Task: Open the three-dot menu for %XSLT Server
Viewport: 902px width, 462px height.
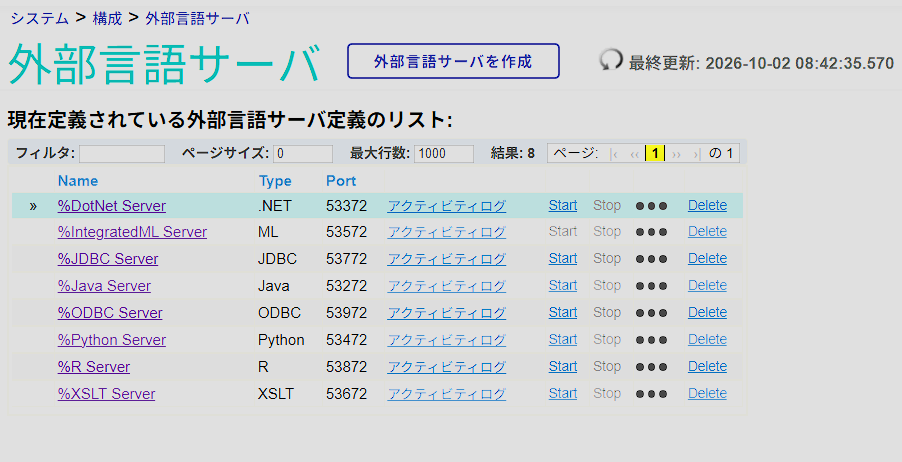Action: 651,395
